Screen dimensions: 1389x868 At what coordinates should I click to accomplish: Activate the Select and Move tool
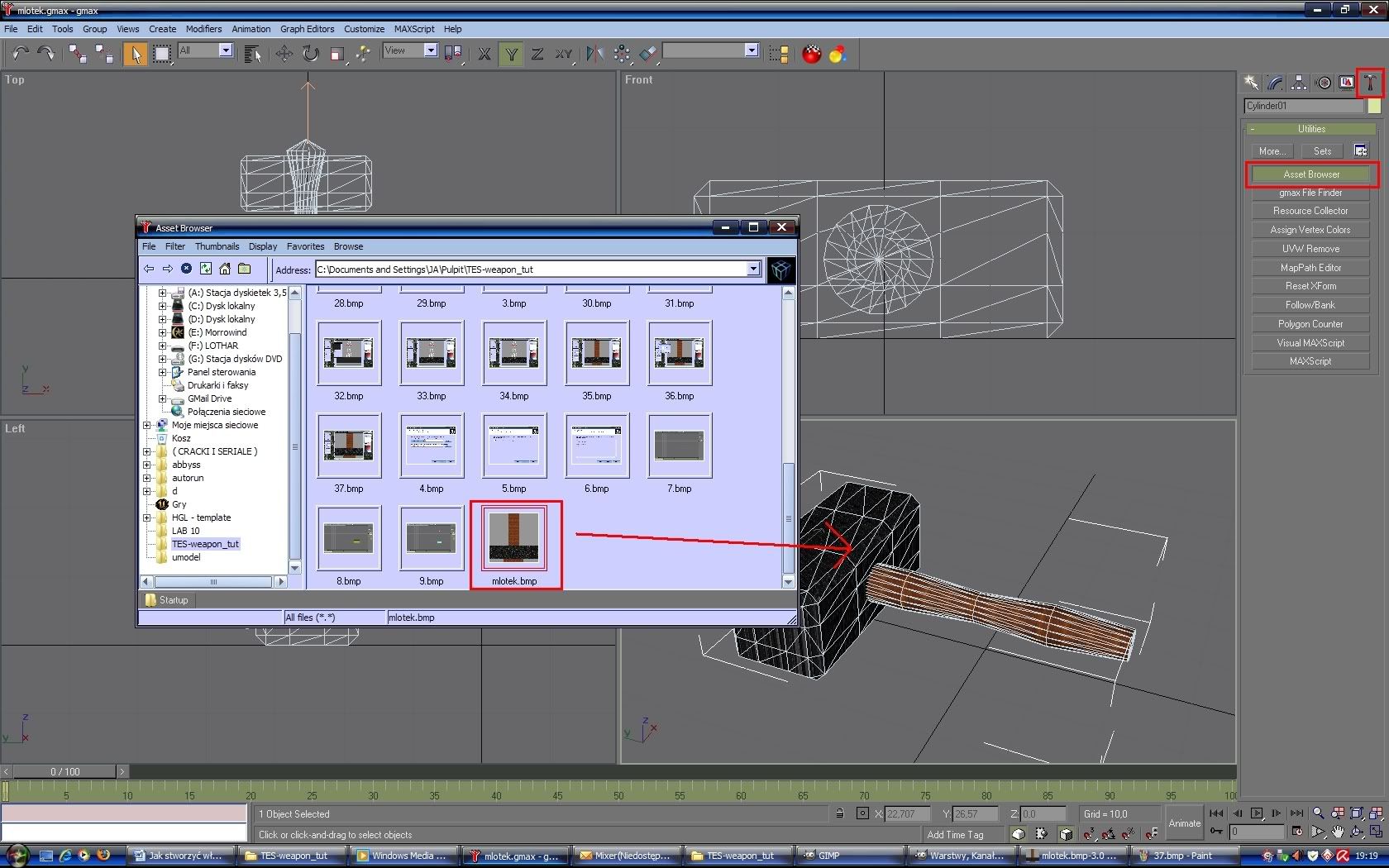click(284, 54)
